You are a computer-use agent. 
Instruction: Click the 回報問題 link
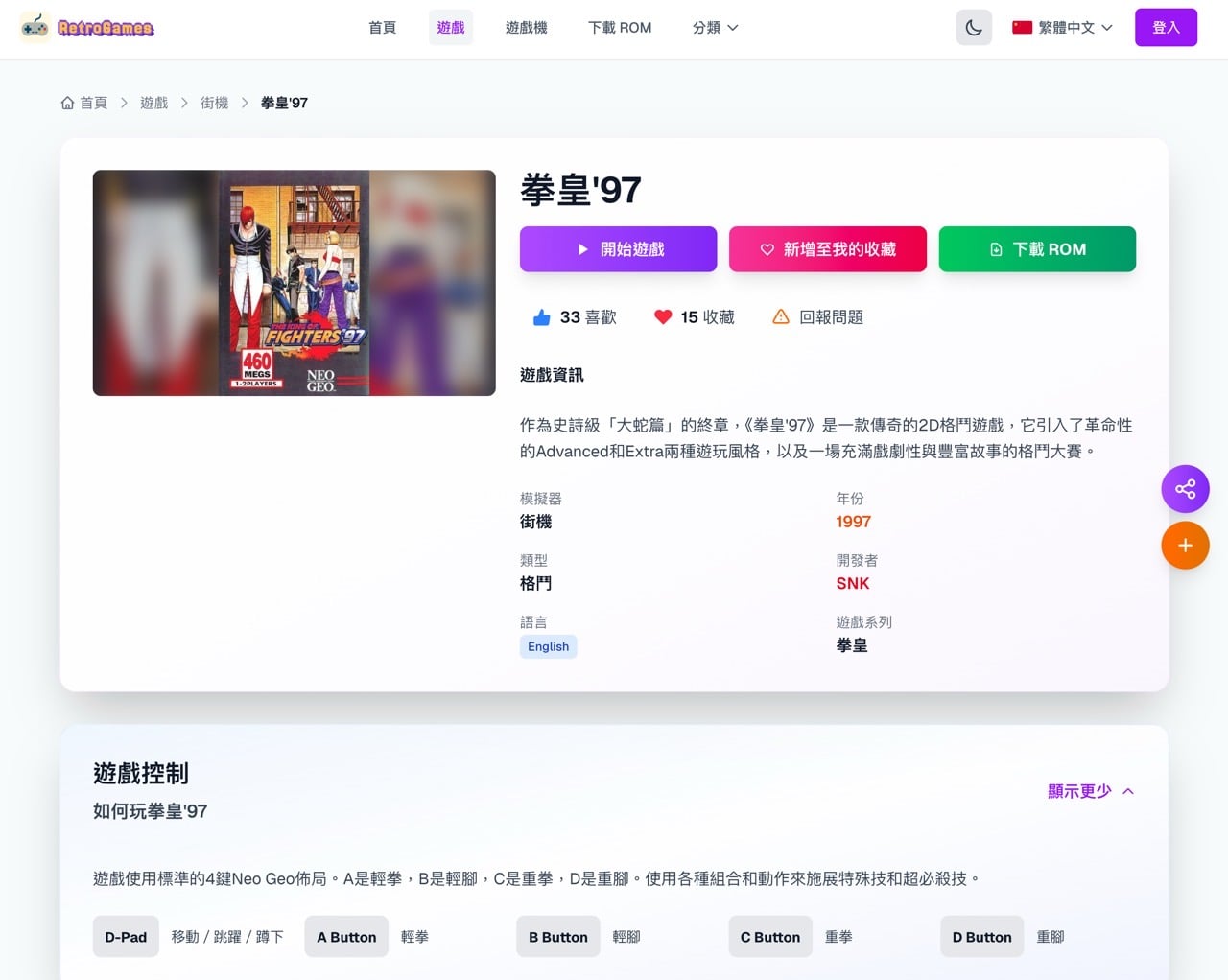[831, 317]
